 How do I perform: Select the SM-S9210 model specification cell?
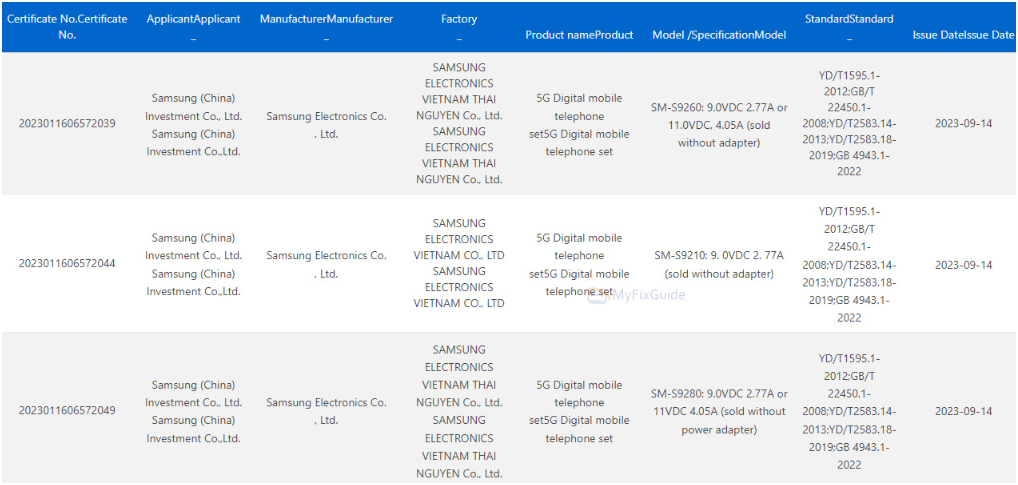pos(719,264)
